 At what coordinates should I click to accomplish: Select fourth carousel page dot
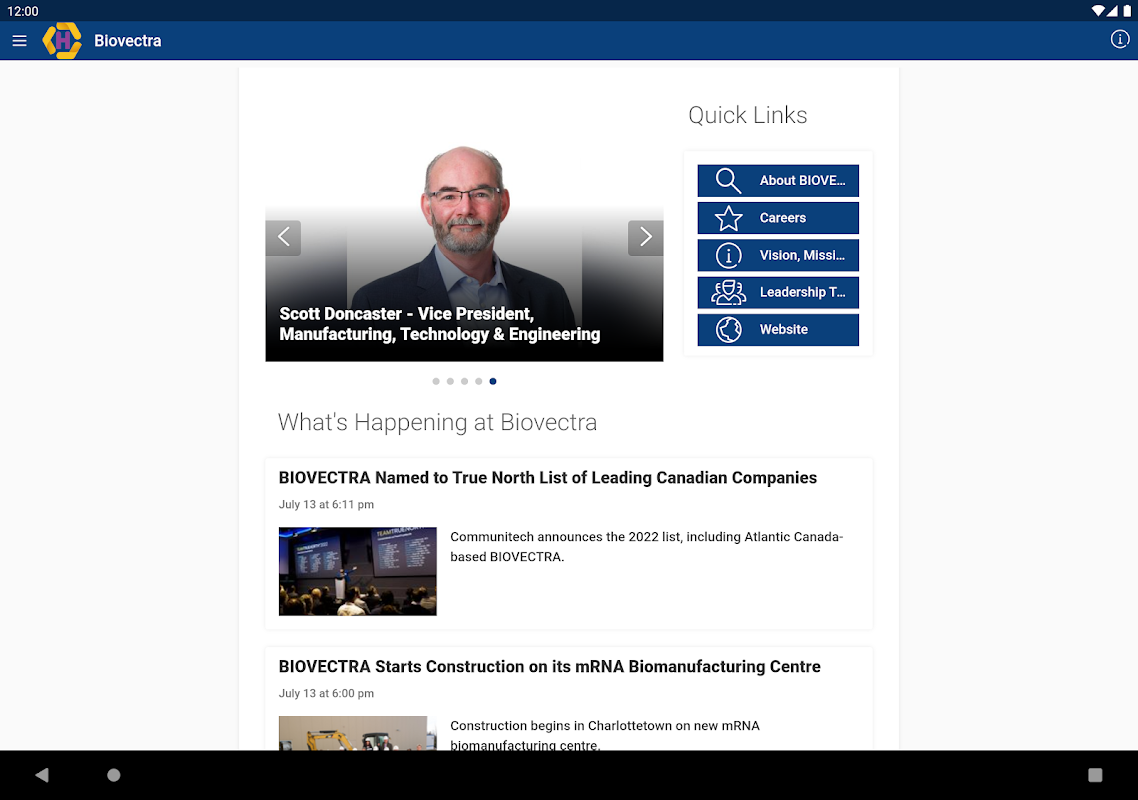tap(478, 381)
